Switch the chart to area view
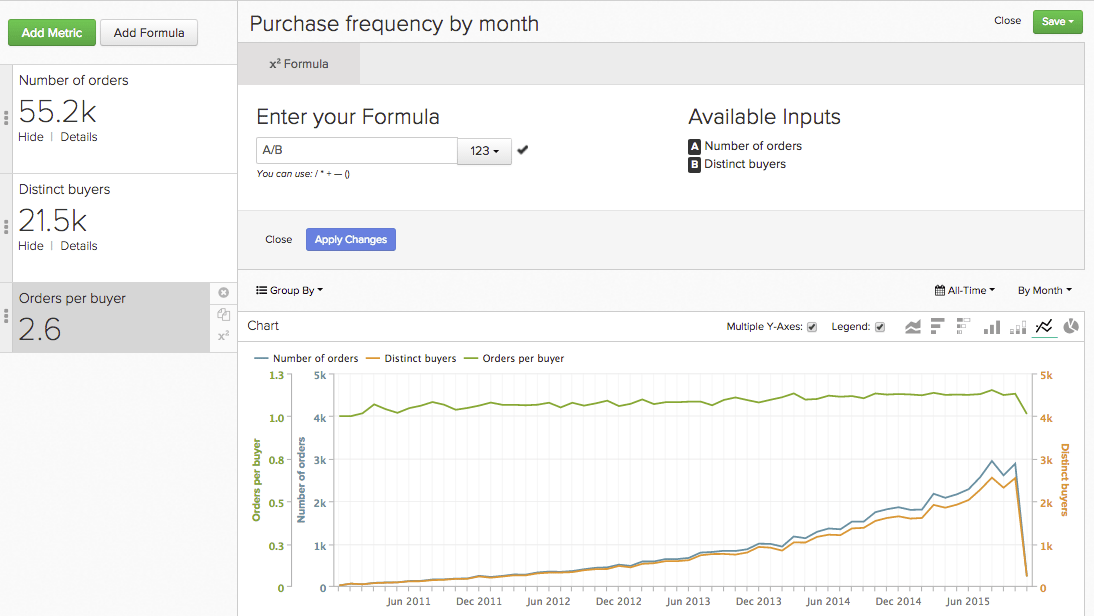Screen dimensions: 1094x616 913,326
